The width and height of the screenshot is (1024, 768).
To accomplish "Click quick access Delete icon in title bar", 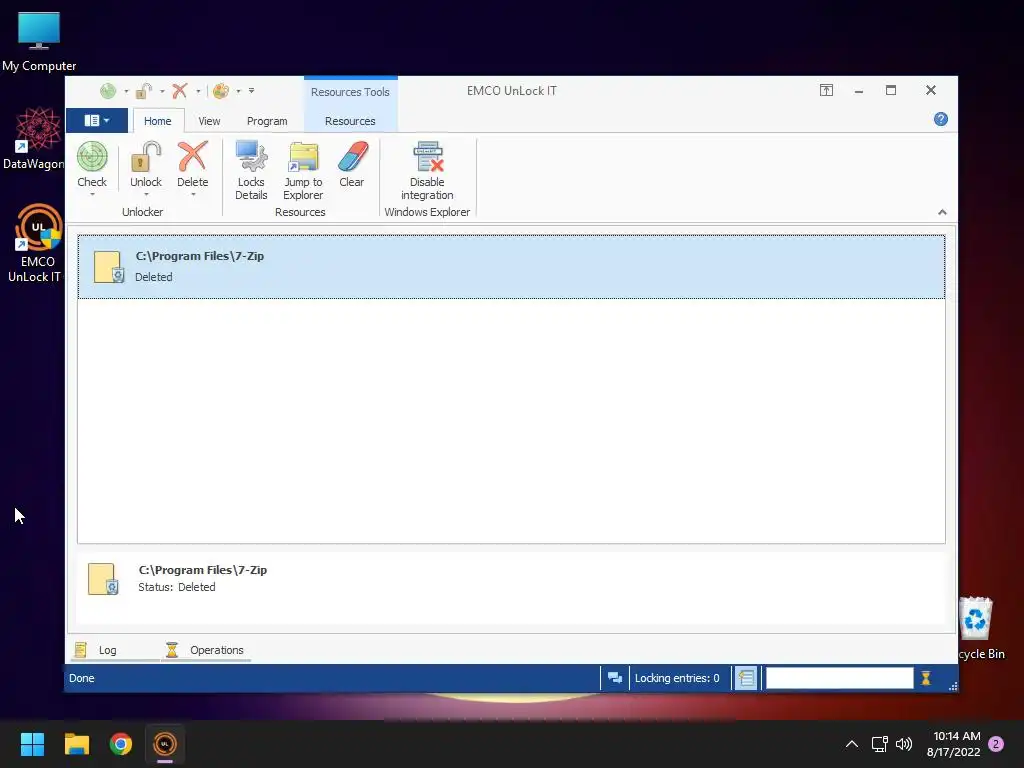I will click(x=180, y=91).
